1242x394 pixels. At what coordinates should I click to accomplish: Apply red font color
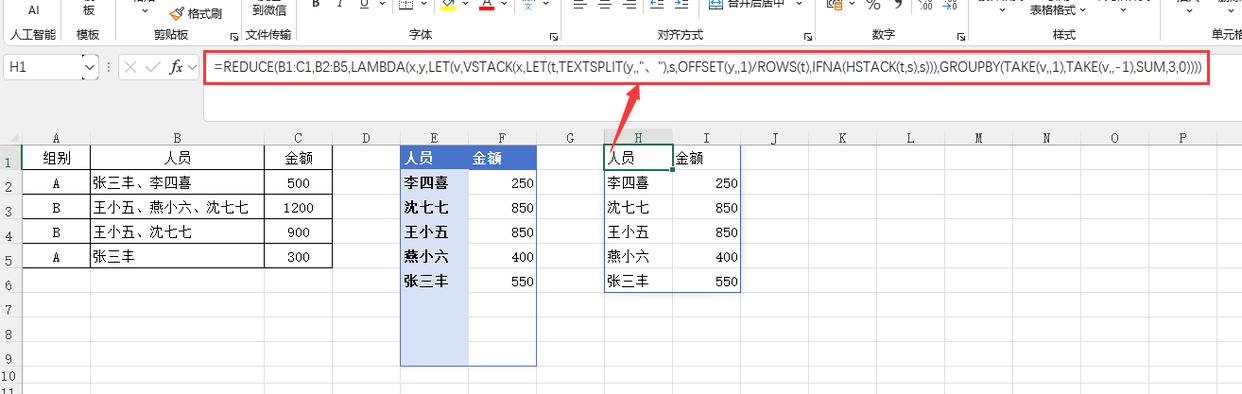pyautogui.click(x=487, y=4)
